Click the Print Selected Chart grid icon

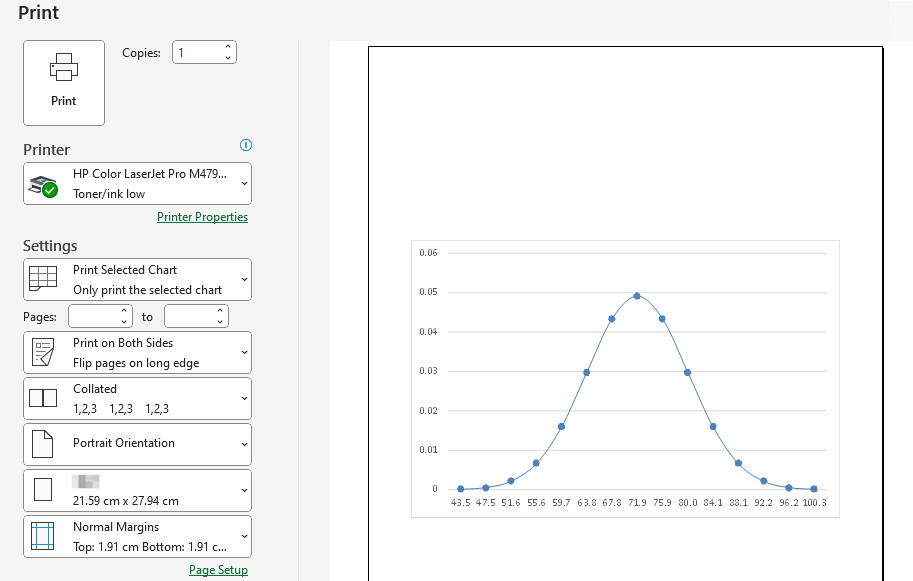(x=43, y=279)
